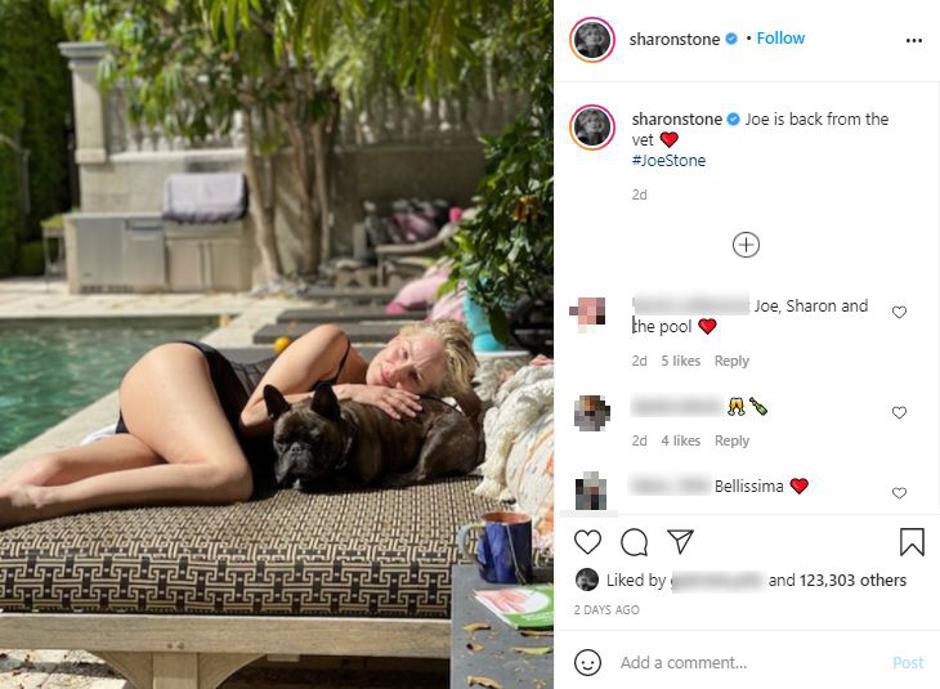940x689 pixels.
Task: Open the first commenter's avatar
Action: point(588,314)
